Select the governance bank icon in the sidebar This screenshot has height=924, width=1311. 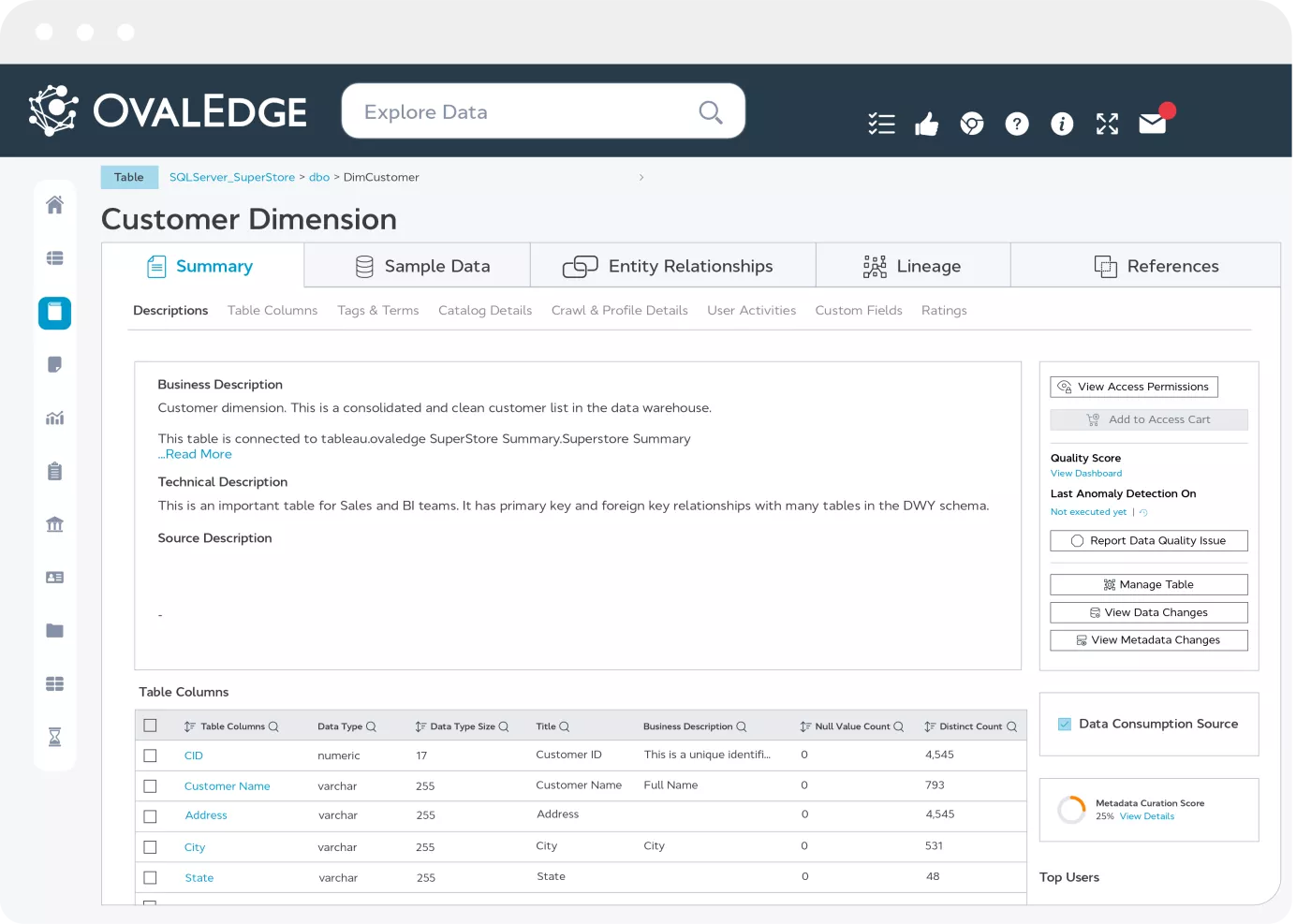[54, 524]
